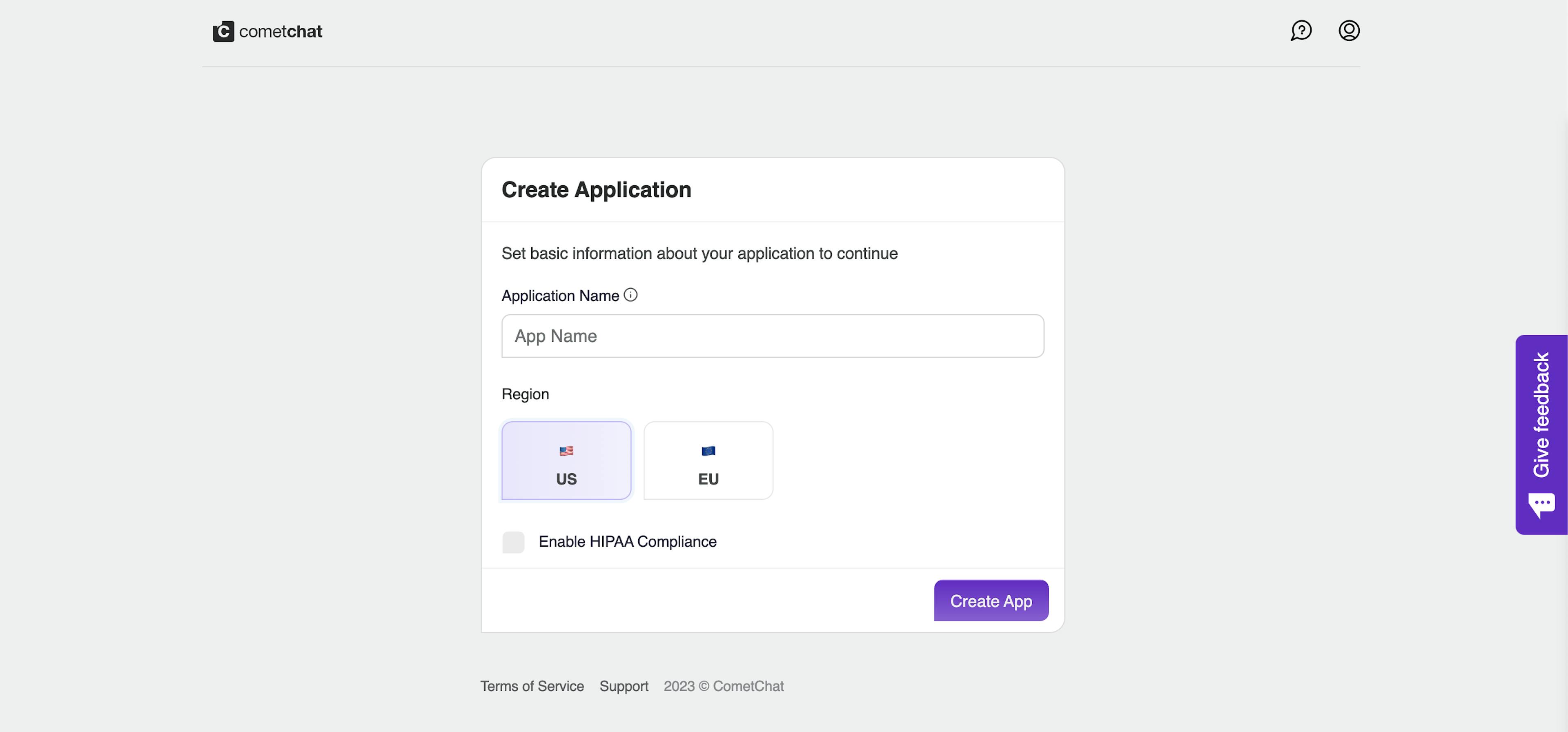The height and width of the screenshot is (732, 1568).
Task: Enable HIPAA Compliance
Action: pyautogui.click(x=512, y=541)
